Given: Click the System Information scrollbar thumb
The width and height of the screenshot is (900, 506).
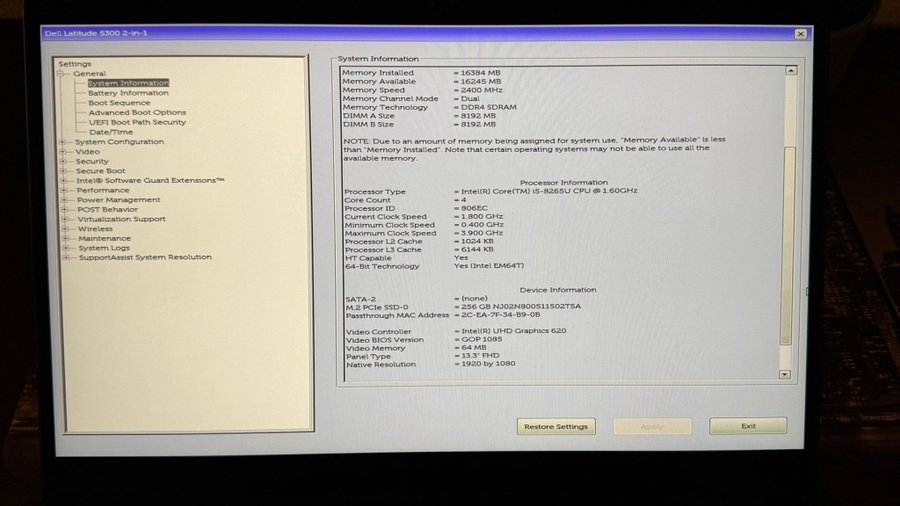Looking at the screenshot, I should [x=788, y=246].
